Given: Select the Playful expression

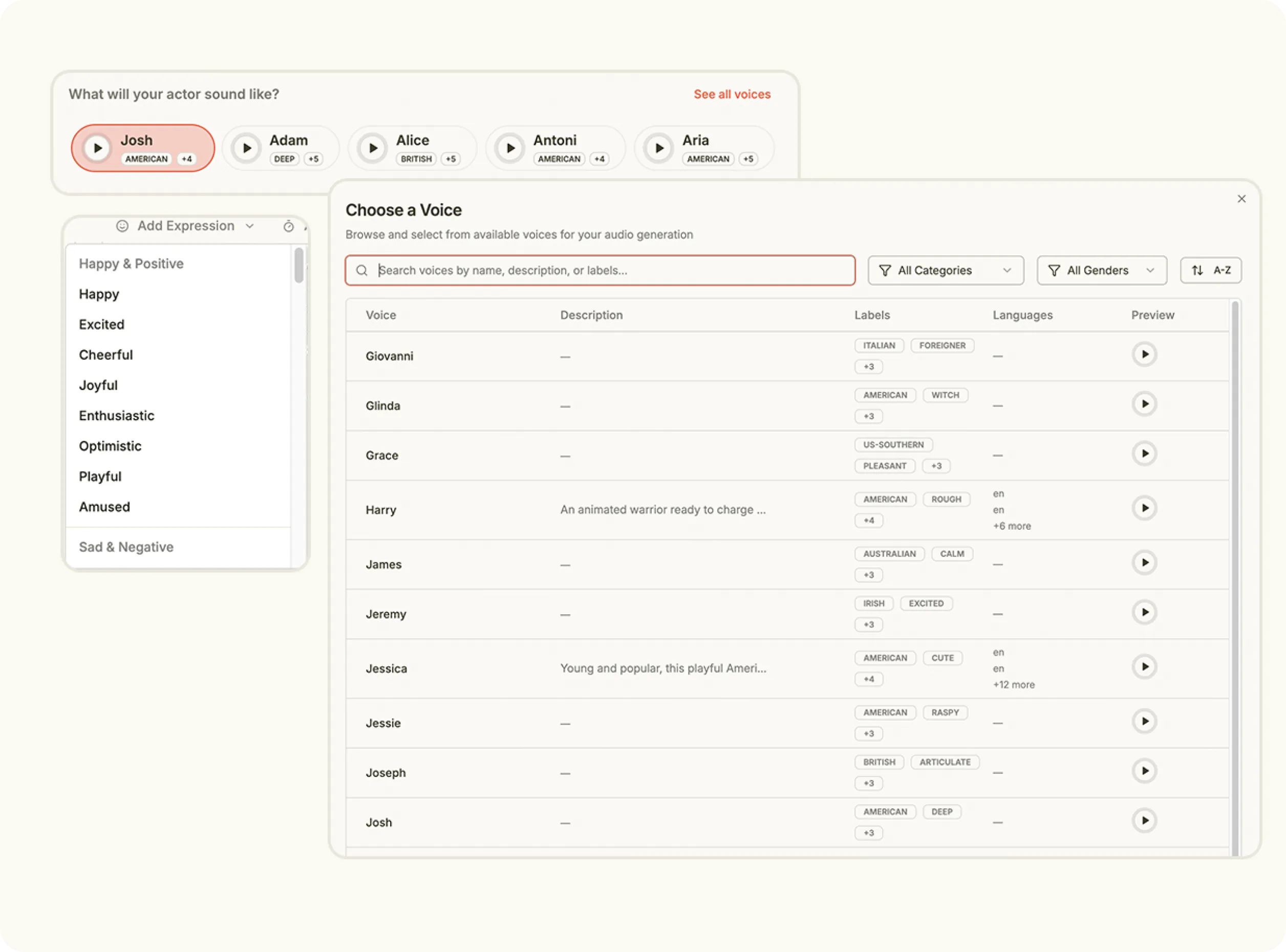Looking at the screenshot, I should [100, 477].
